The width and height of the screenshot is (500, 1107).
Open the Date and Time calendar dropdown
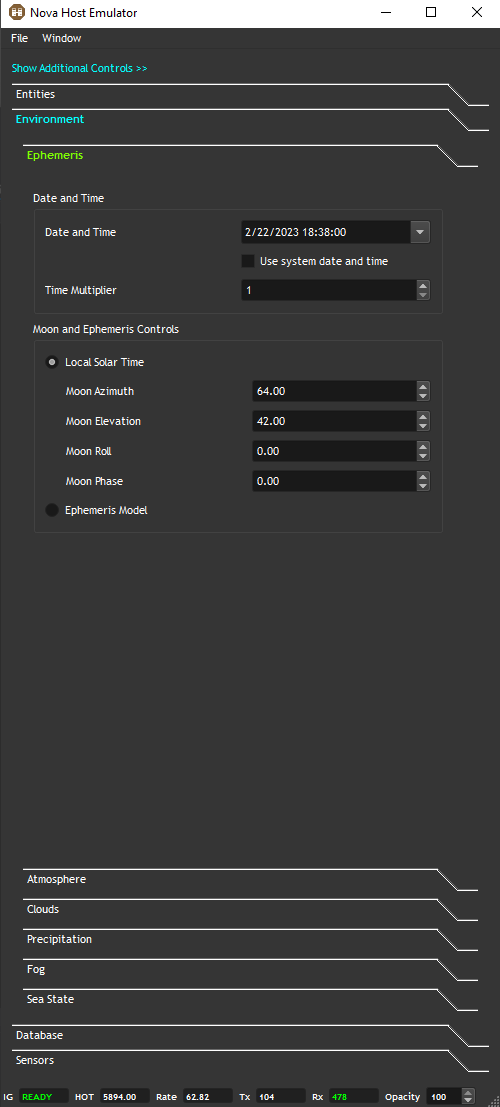[420, 232]
